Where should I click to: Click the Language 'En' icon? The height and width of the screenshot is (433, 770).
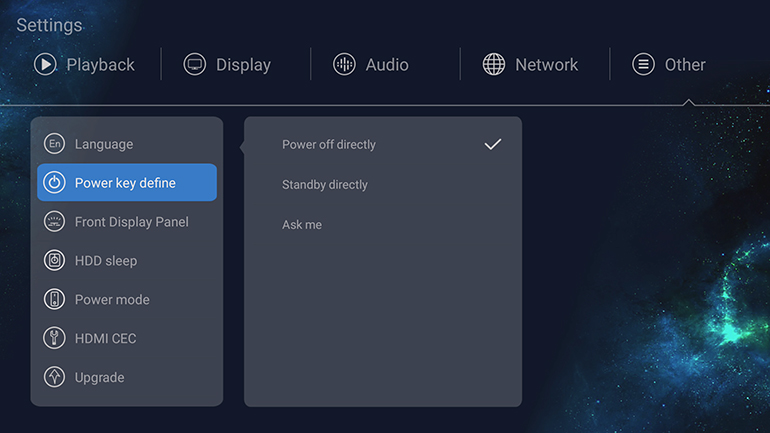[x=55, y=144]
